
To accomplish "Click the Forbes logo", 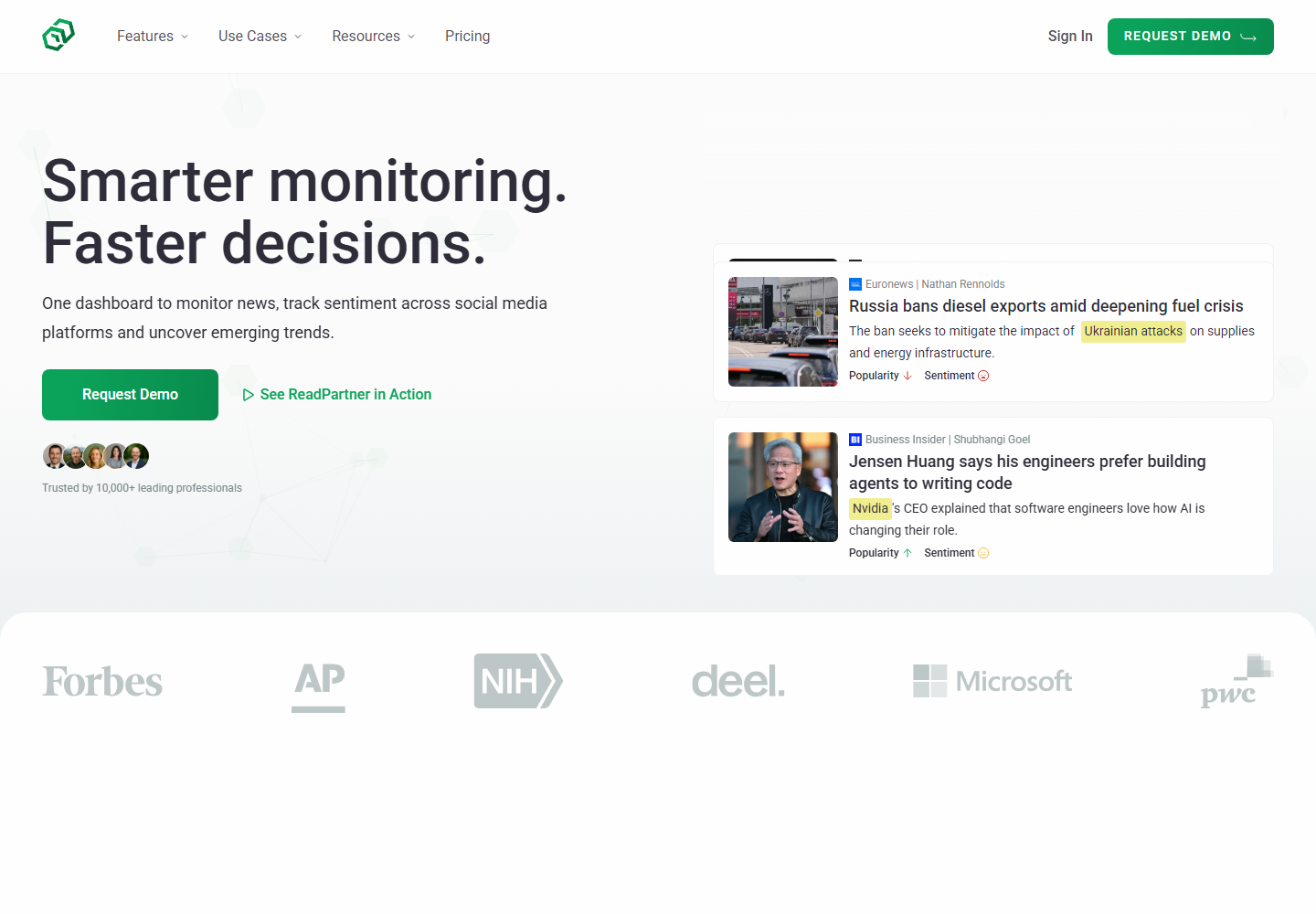I will click(x=102, y=682).
